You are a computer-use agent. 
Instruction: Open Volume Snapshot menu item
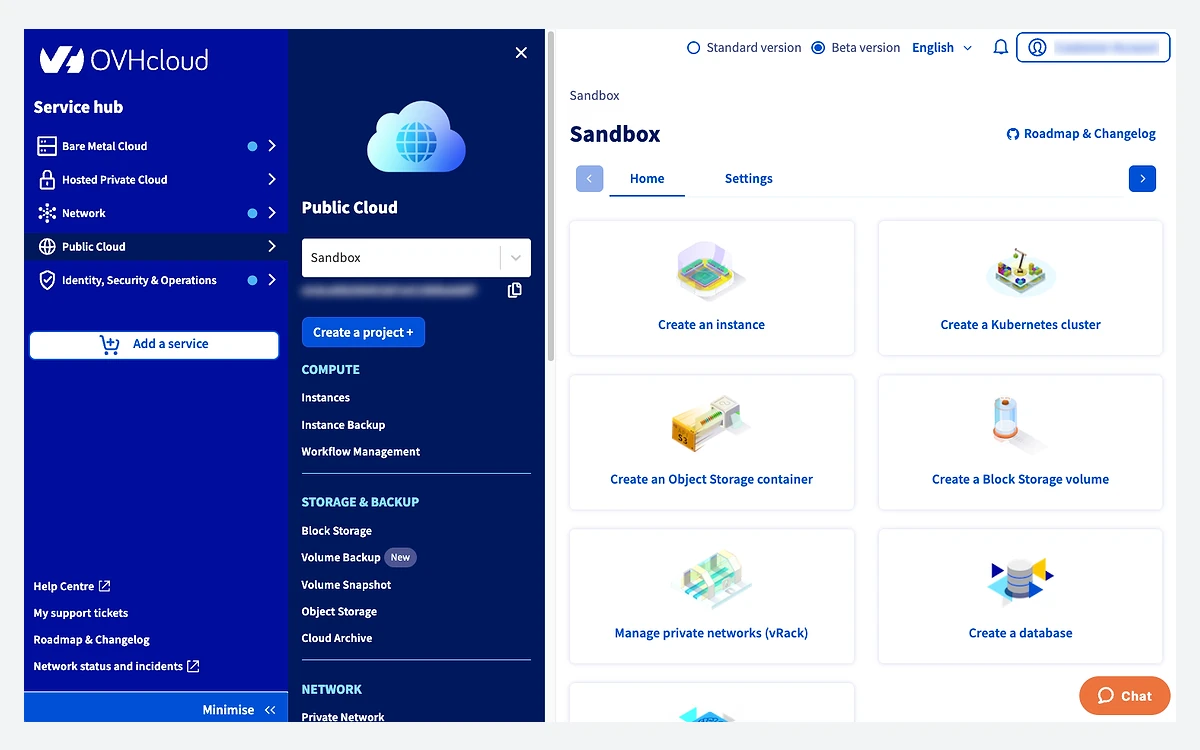click(346, 585)
